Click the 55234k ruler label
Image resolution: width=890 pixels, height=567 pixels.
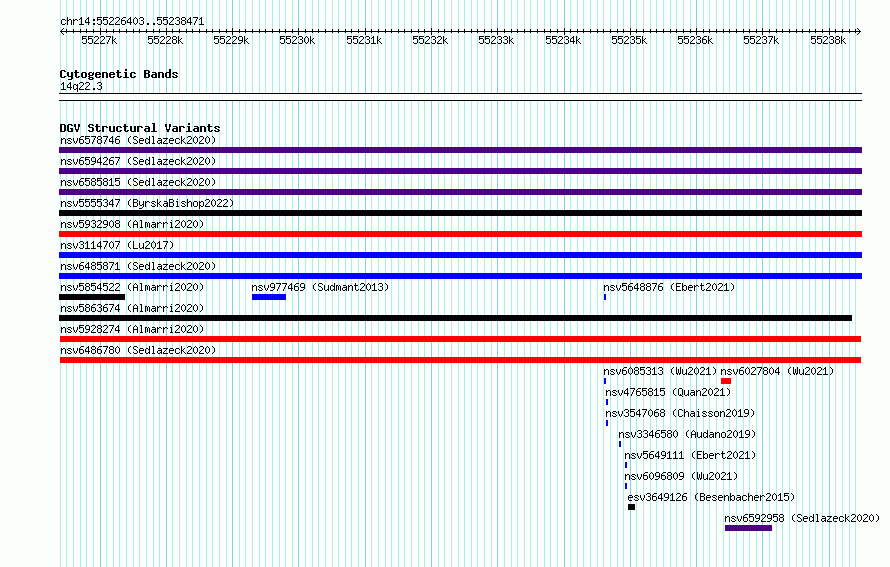563,40
